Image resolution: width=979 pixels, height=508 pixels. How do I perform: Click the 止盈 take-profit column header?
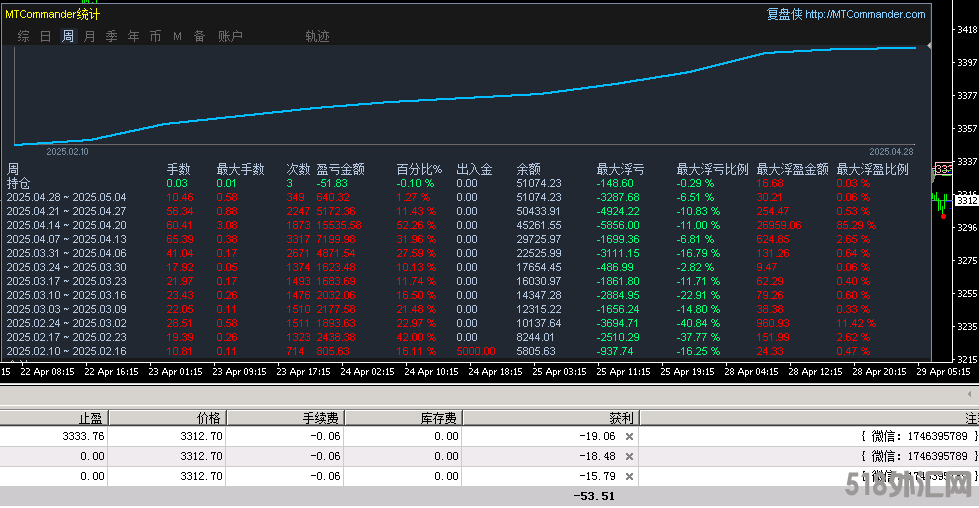[91, 418]
